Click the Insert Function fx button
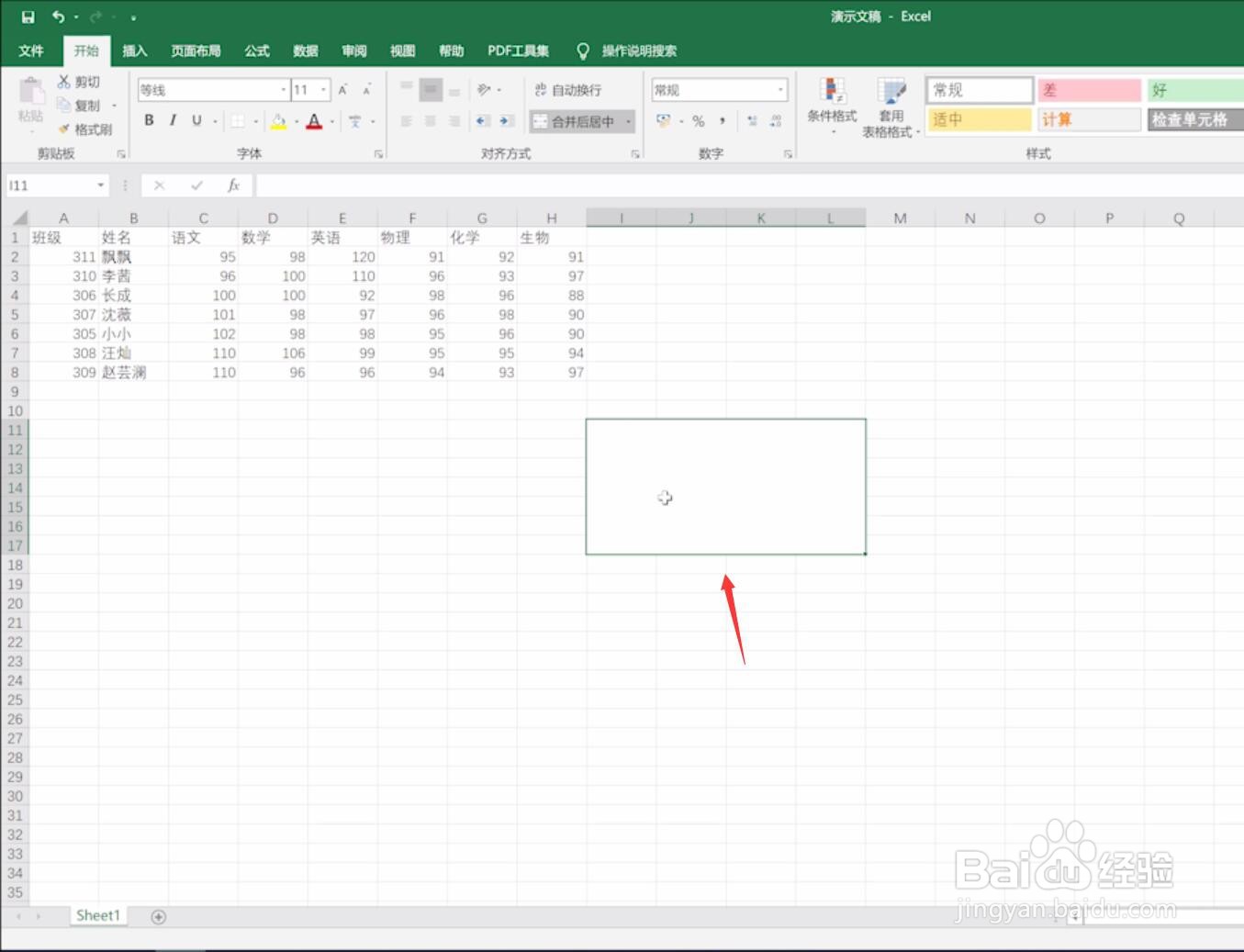The image size is (1244, 952). pyautogui.click(x=233, y=185)
